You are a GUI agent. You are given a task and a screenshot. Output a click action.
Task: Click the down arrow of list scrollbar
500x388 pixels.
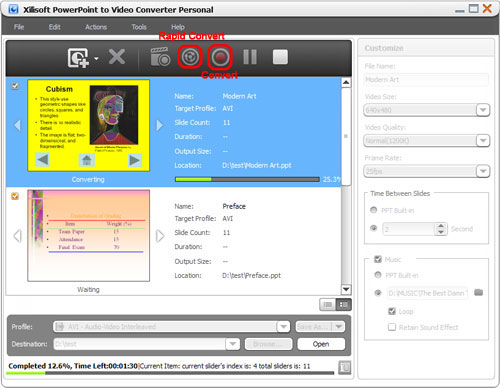[346, 289]
